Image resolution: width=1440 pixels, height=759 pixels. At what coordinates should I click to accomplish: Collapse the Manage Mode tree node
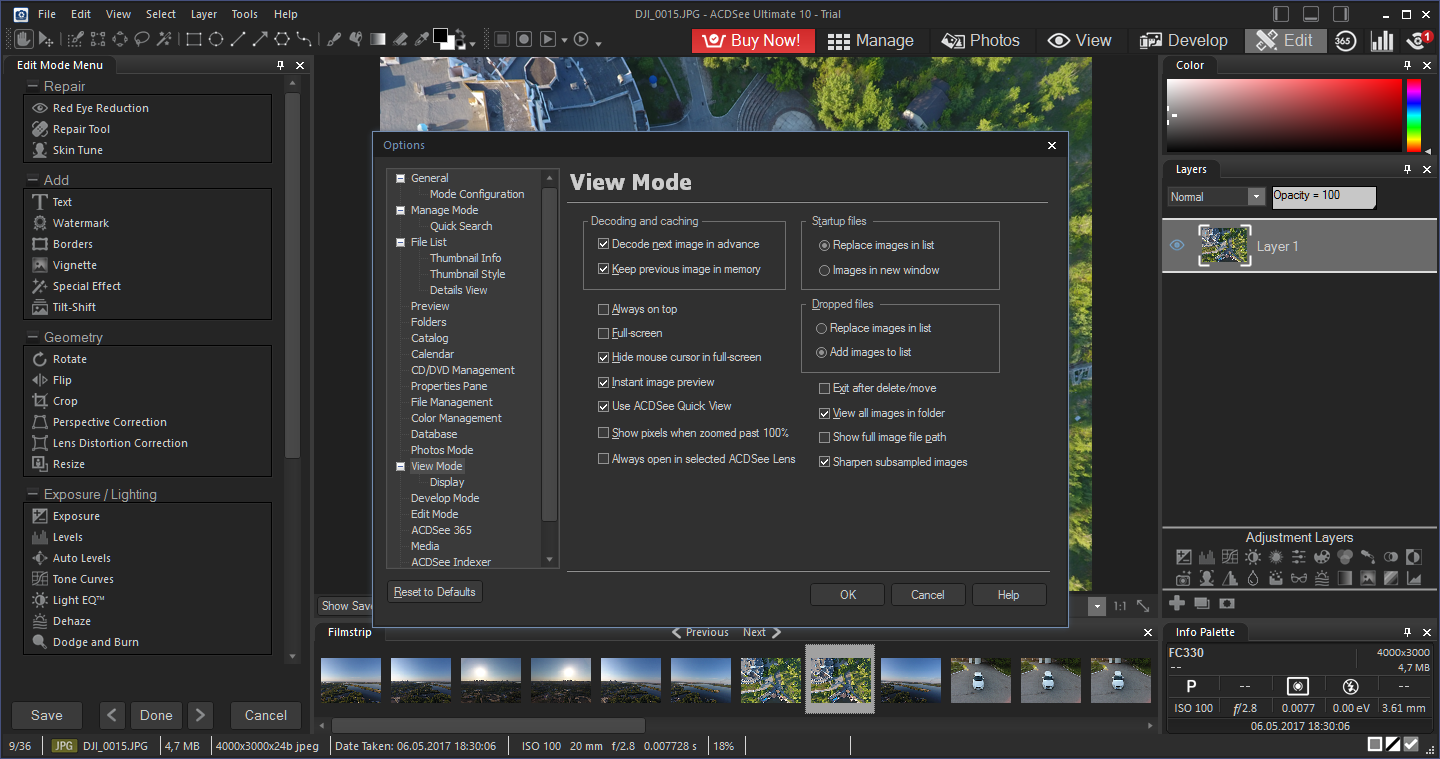401,210
